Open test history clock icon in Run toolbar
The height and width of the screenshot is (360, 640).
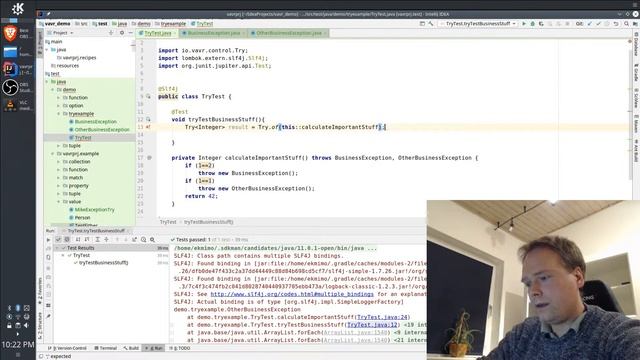[x=143, y=240]
